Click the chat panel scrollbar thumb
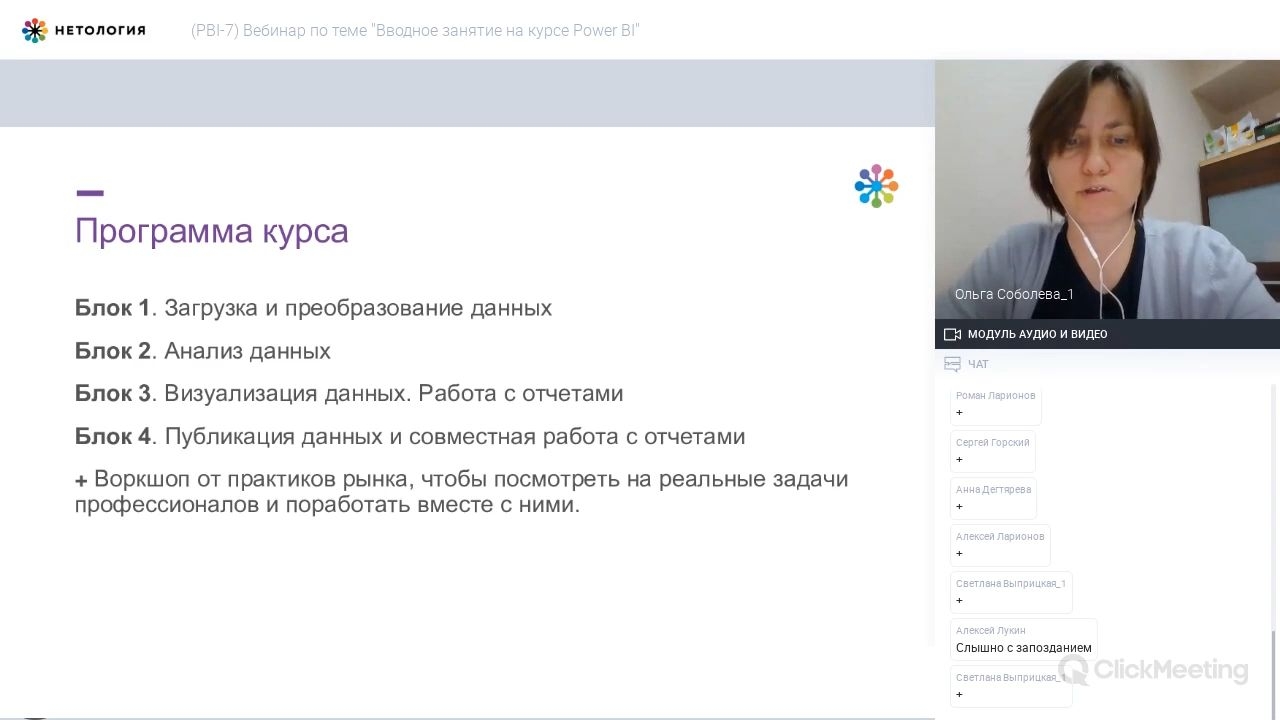 [x=1273, y=674]
